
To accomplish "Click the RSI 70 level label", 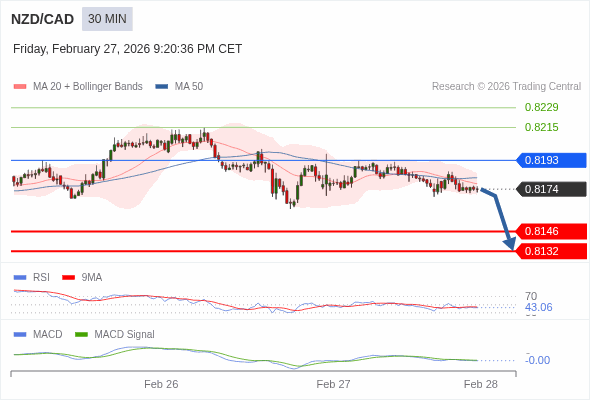I will pyautogui.click(x=531, y=296).
